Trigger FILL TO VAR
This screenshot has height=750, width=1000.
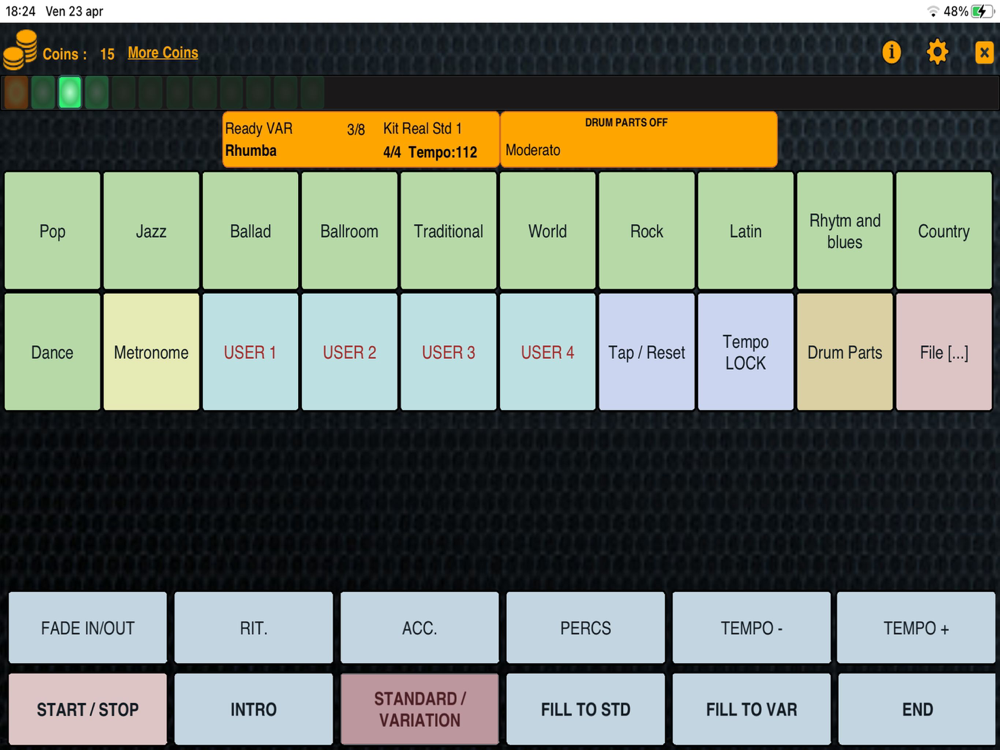click(751, 709)
